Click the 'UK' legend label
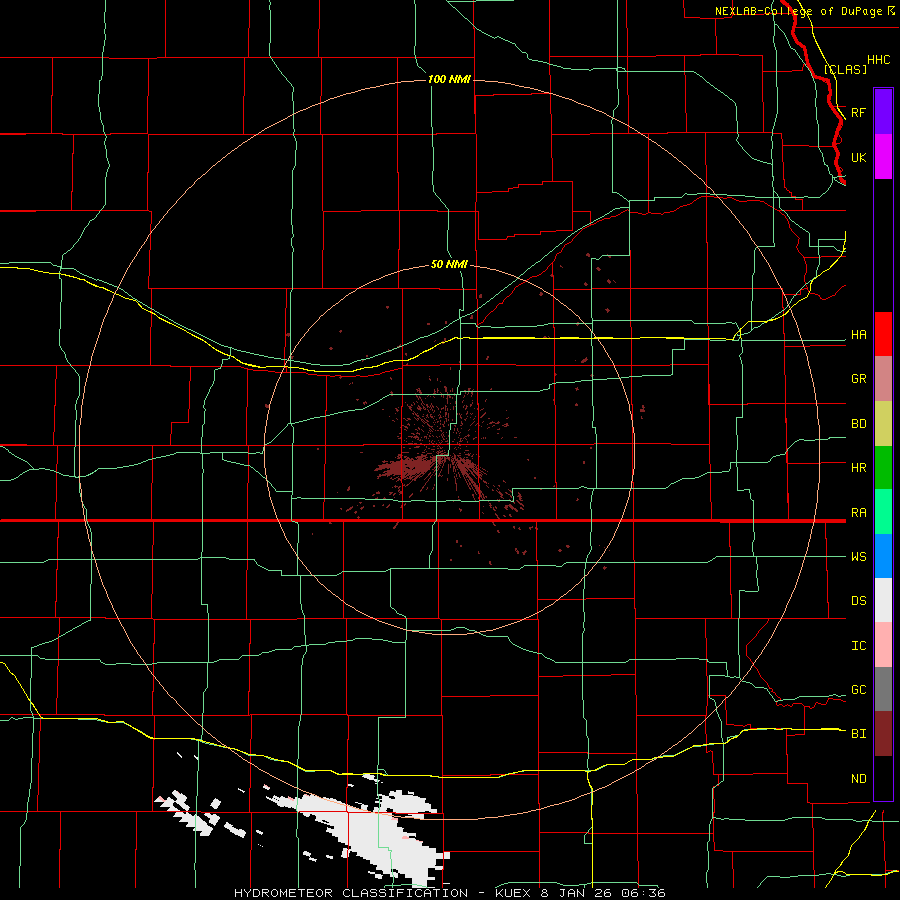Screen dimensions: 900x900 pos(858,157)
